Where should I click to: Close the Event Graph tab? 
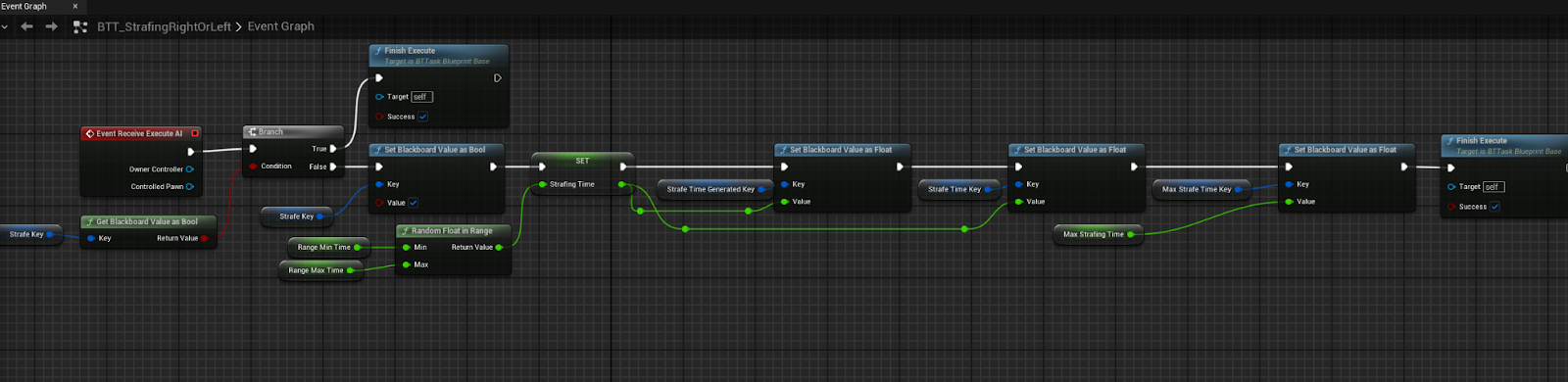(x=74, y=6)
